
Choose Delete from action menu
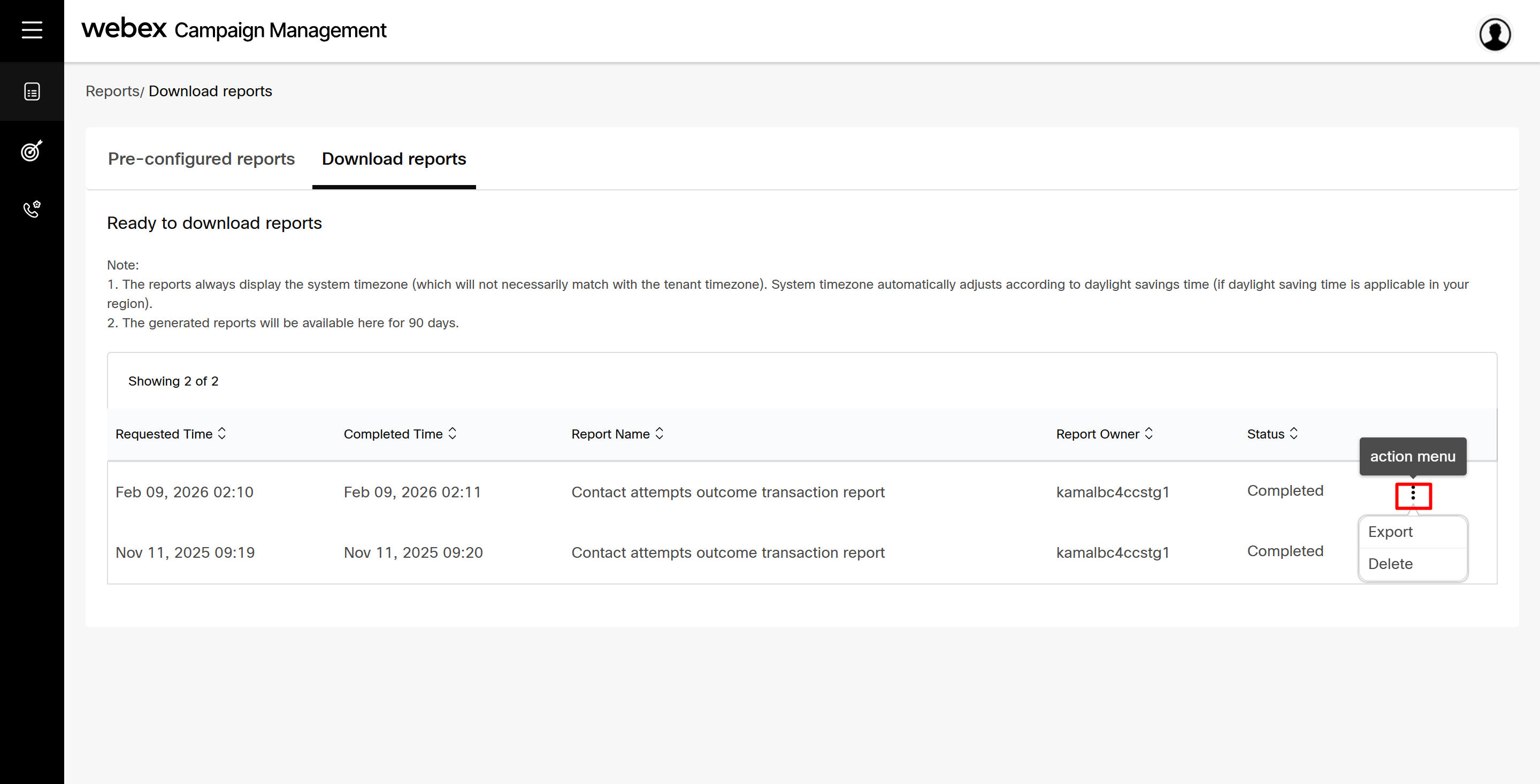(x=1390, y=564)
